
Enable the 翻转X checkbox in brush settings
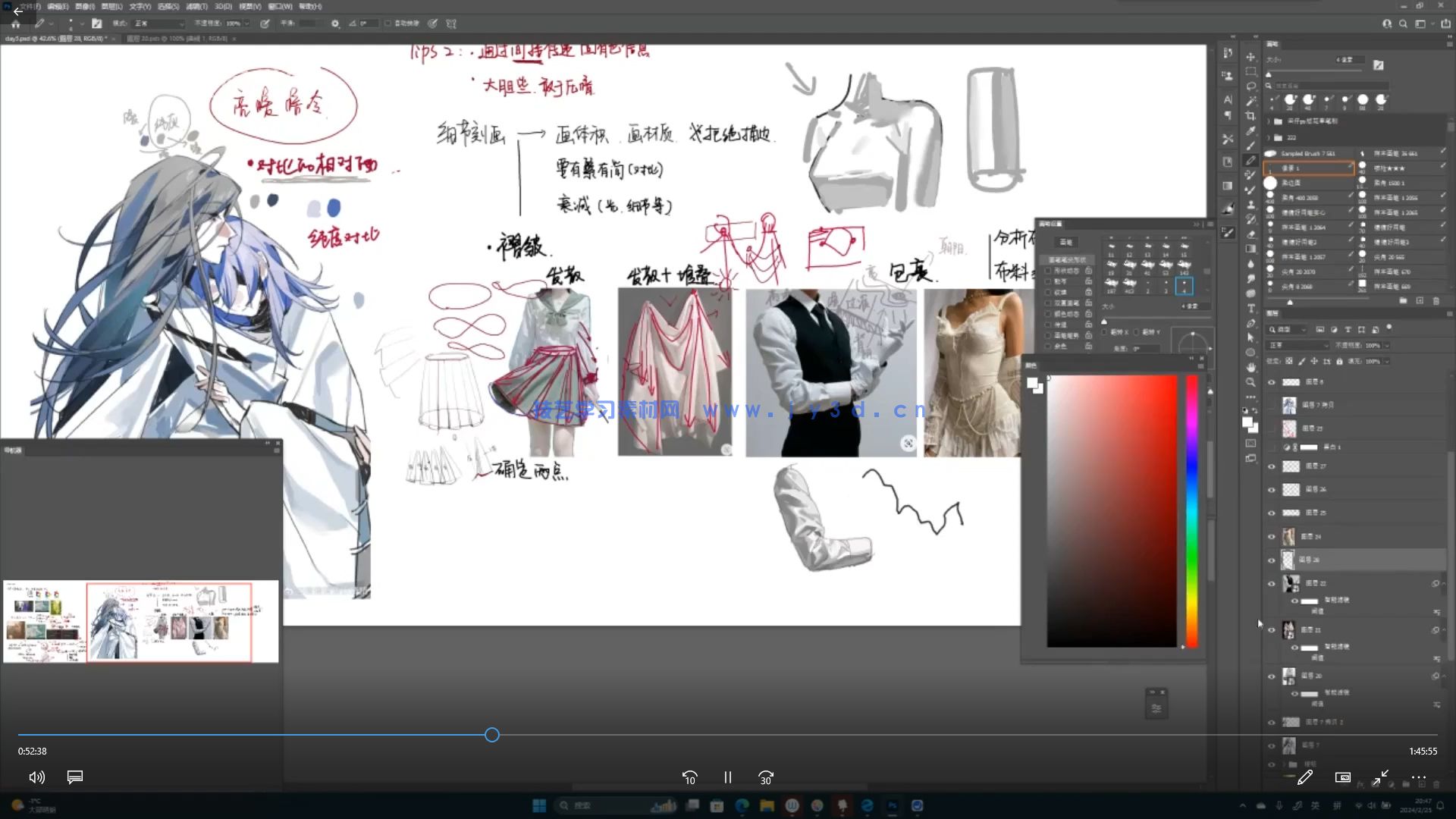click(1104, 333)
